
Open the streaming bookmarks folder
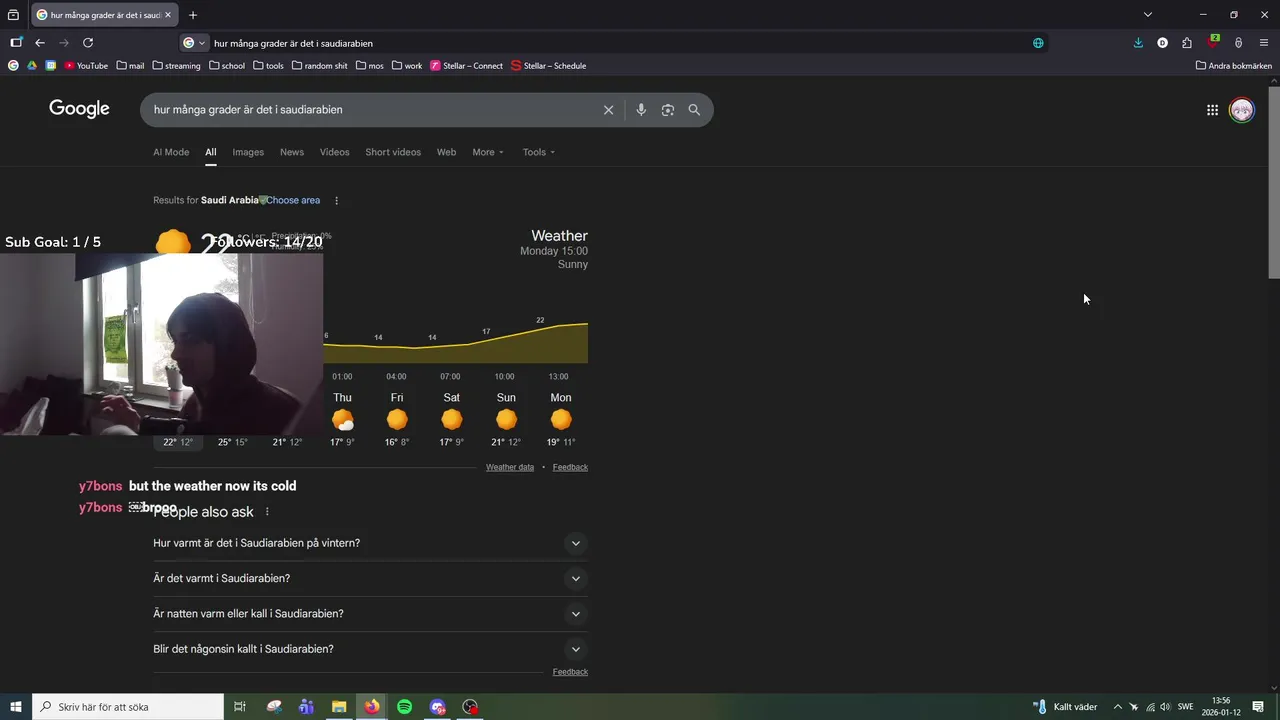click(176, 66)
